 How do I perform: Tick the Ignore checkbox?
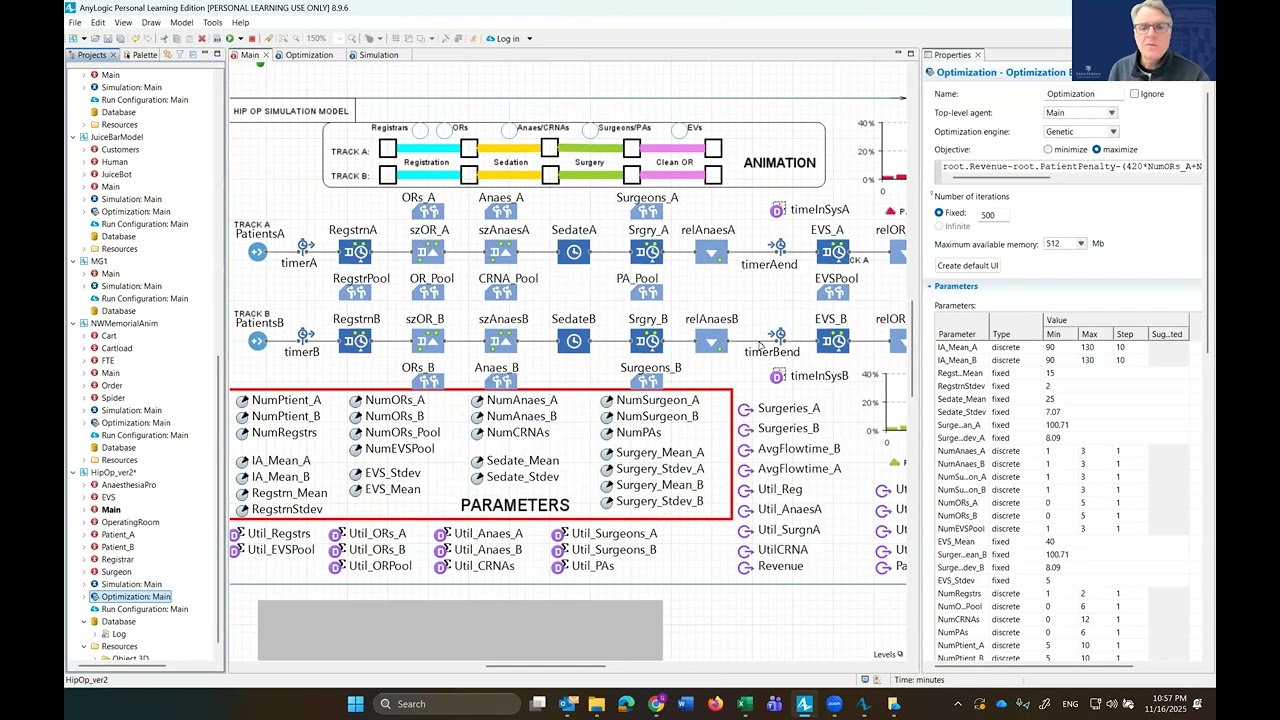pyautogui.click(x=1134, y=94)
